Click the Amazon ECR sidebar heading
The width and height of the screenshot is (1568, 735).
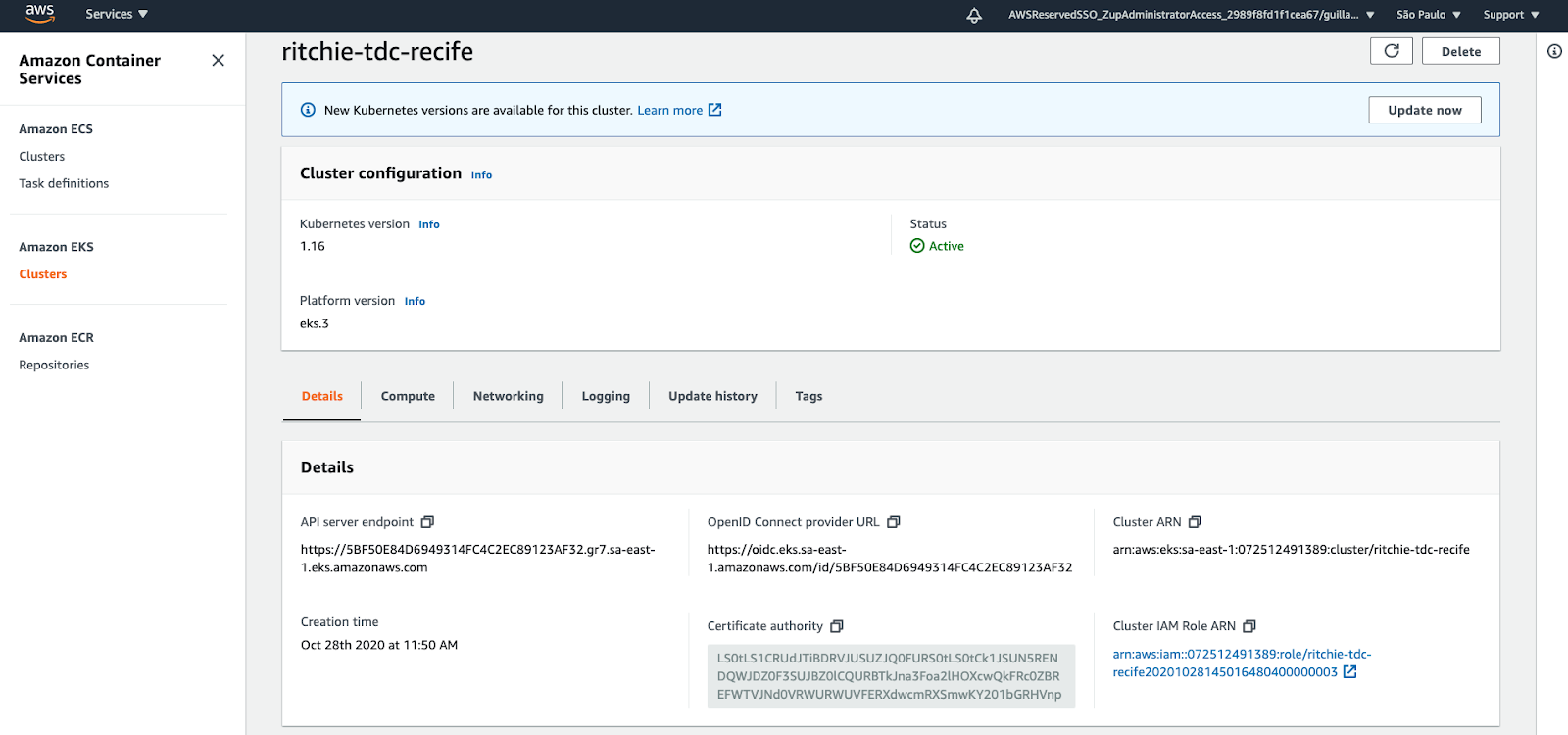(56, 337)
